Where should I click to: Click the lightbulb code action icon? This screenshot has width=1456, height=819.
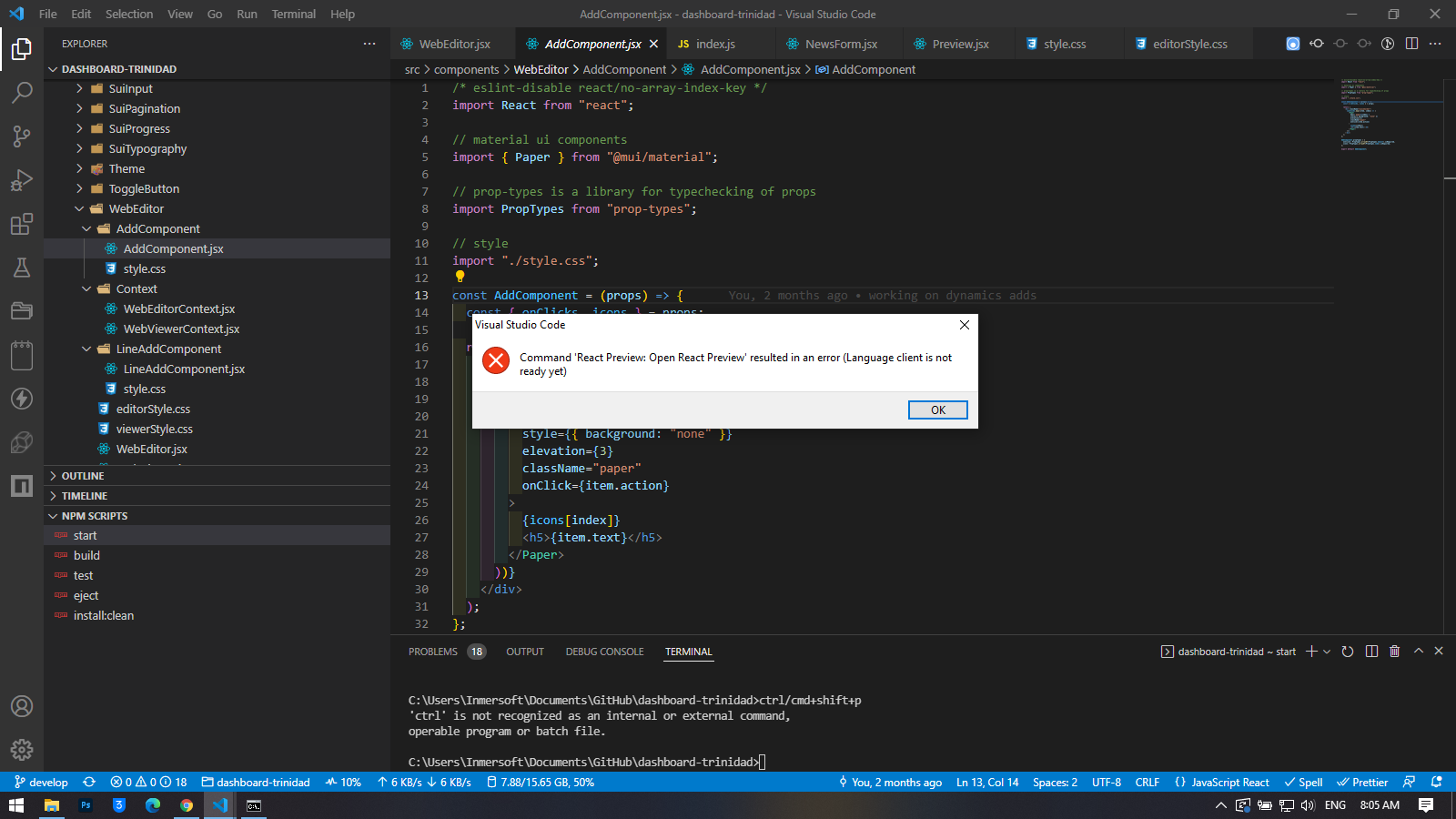460,277
